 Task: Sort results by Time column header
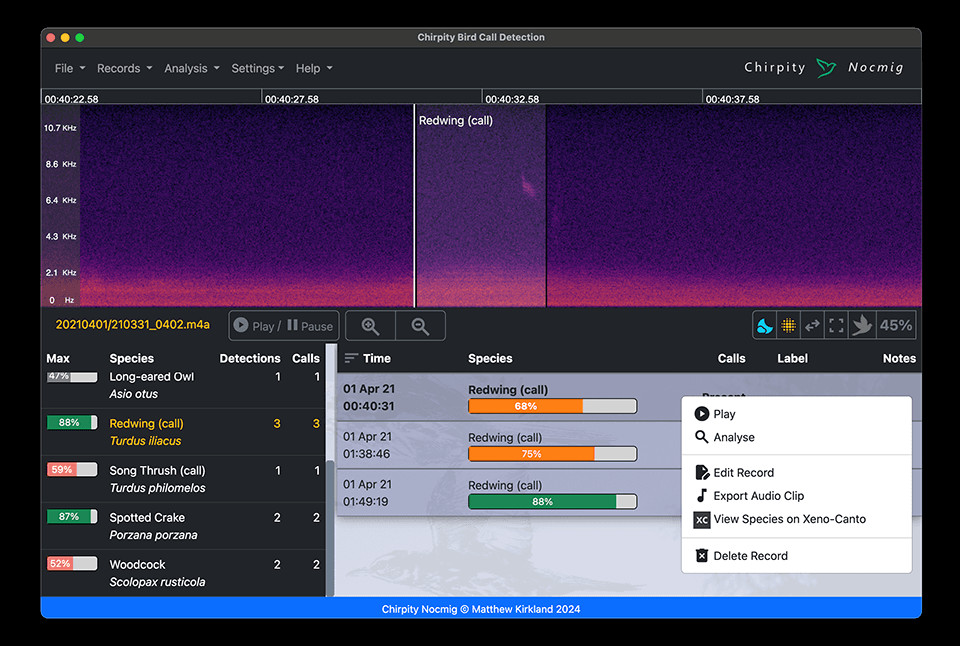click(377, 359)
